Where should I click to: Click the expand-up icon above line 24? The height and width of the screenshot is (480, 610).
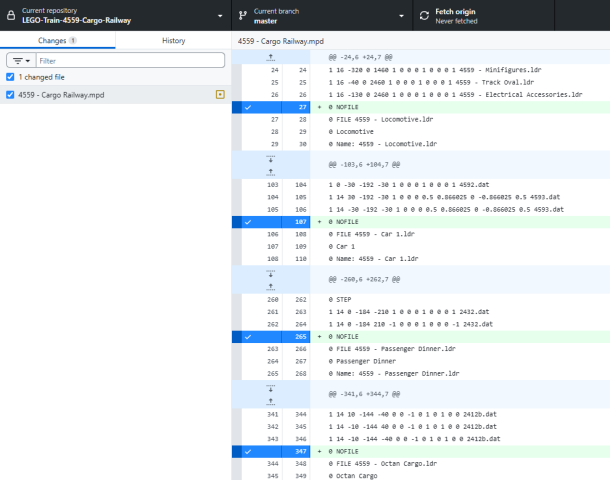point(270,59)
